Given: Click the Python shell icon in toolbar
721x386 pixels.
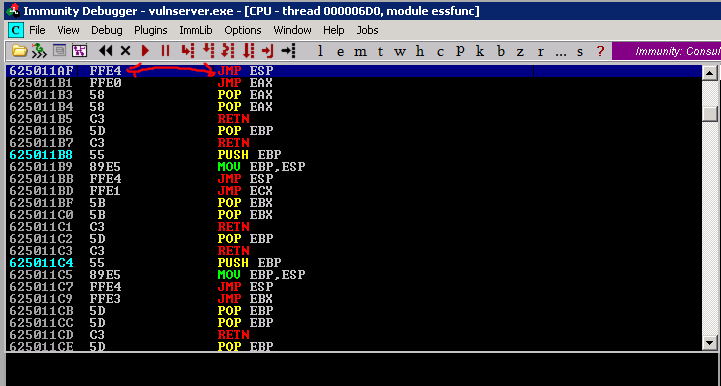Looking at the screenshot, I should click(x=39, y=51).
